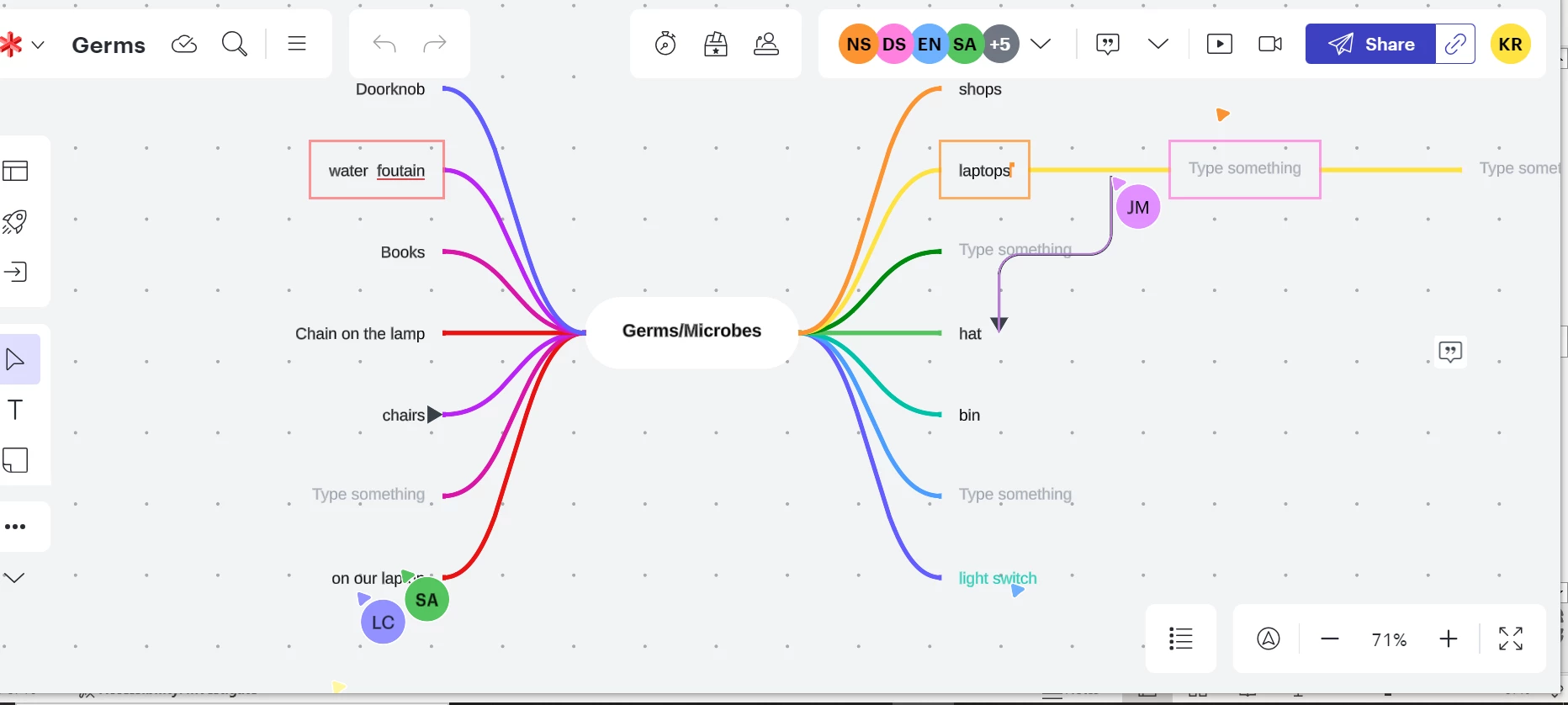Open the hamburger main menu
Screen dimensions: 1568x705
pyautogui.click(x=297, y=44)
